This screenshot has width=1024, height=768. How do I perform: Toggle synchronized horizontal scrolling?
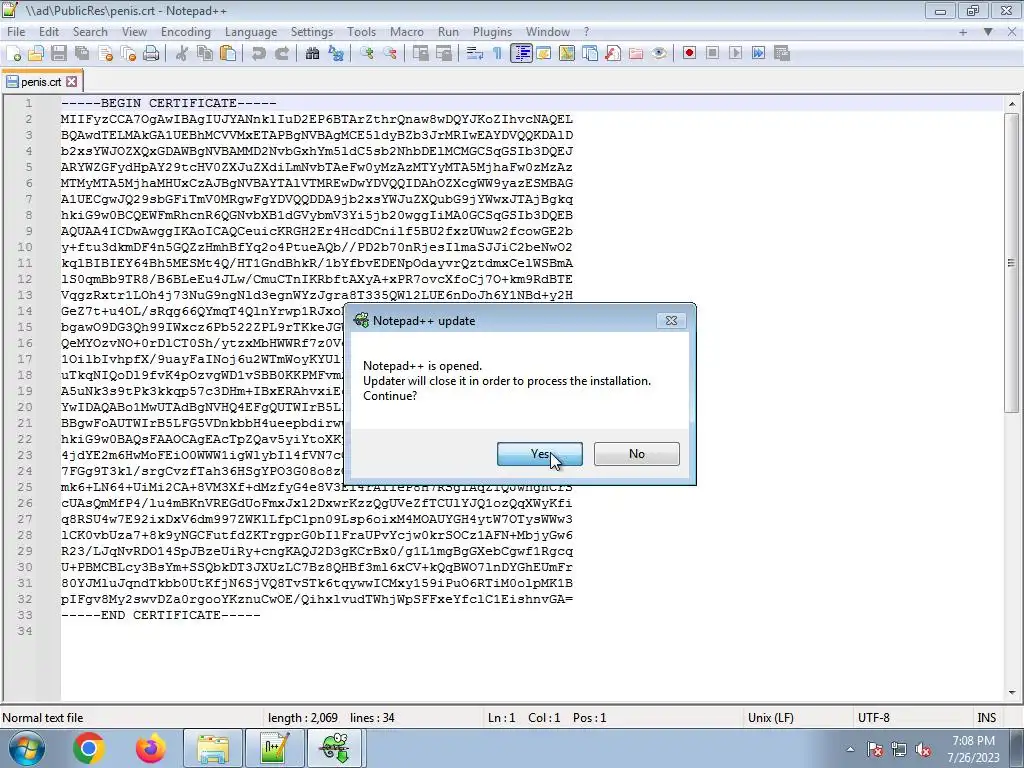443,54
